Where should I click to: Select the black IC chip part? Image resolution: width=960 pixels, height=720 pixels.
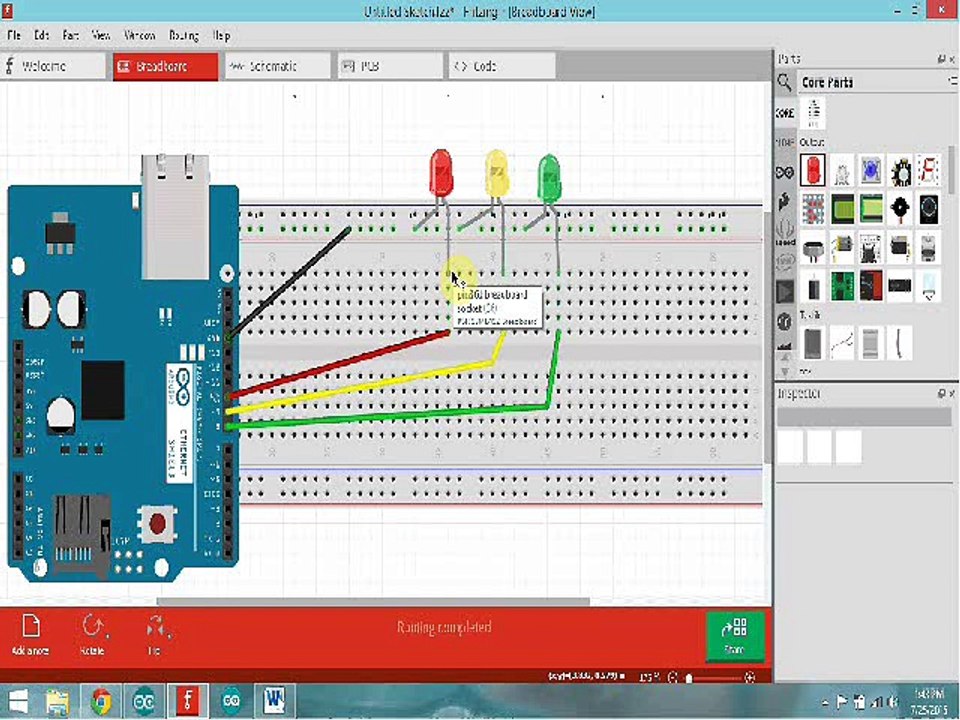tap(899, 286)
